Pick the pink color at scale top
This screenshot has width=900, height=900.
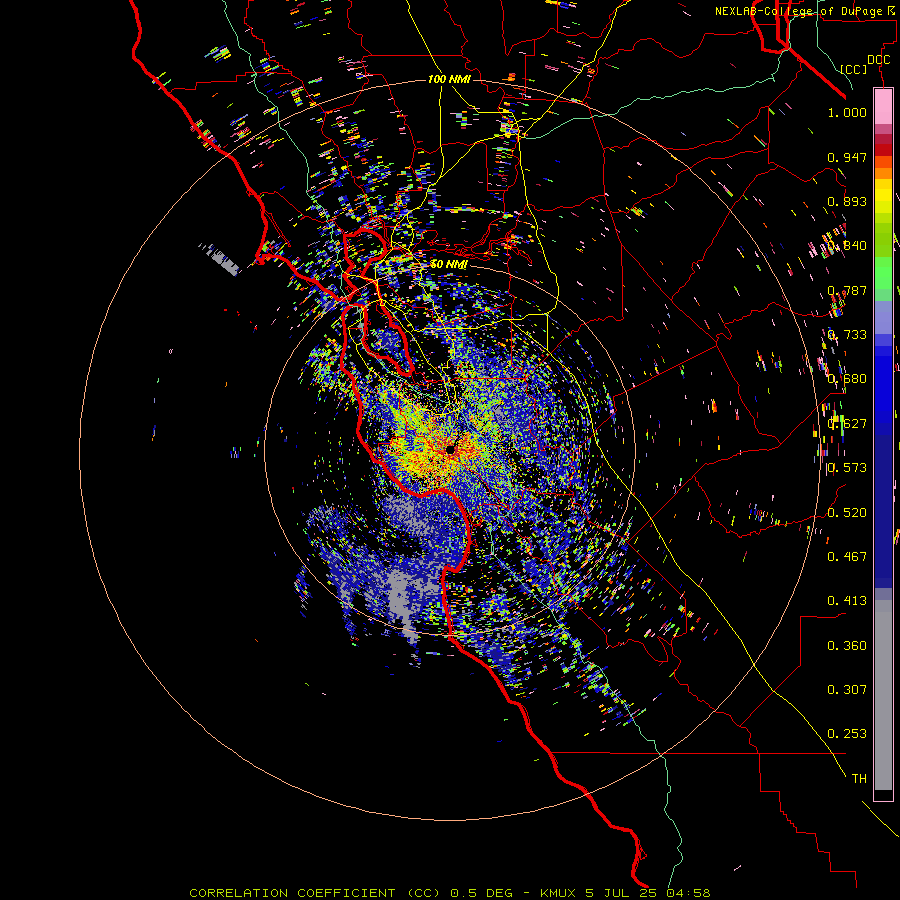pyautogui.click(x=883, y=107)
